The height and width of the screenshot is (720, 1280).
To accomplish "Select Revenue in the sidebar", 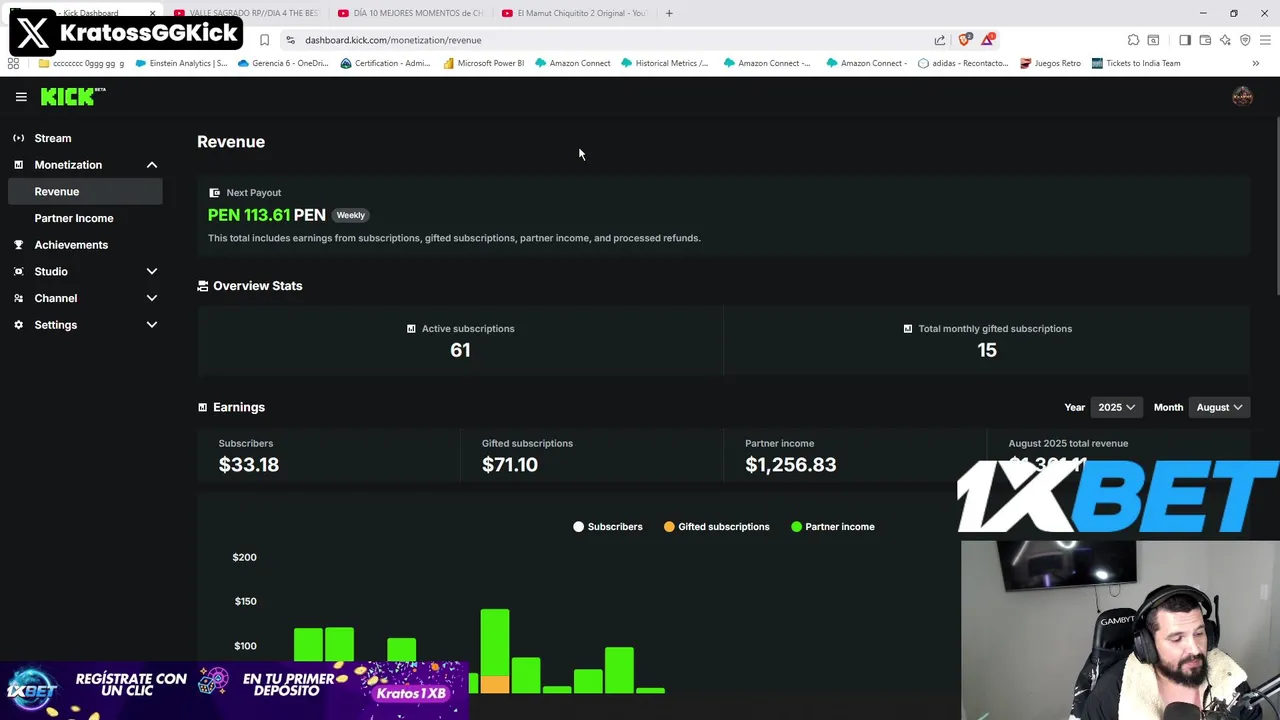I will pos(85,191).
